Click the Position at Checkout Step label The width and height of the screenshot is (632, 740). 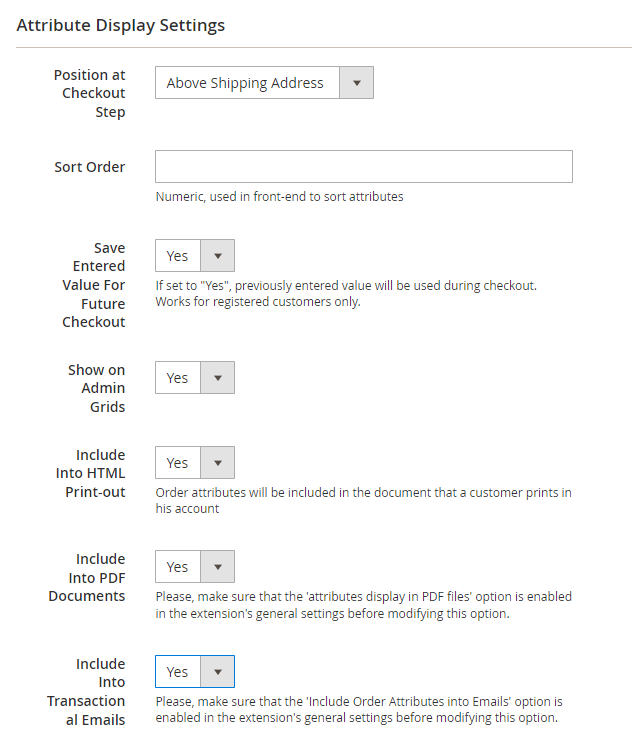90,93
